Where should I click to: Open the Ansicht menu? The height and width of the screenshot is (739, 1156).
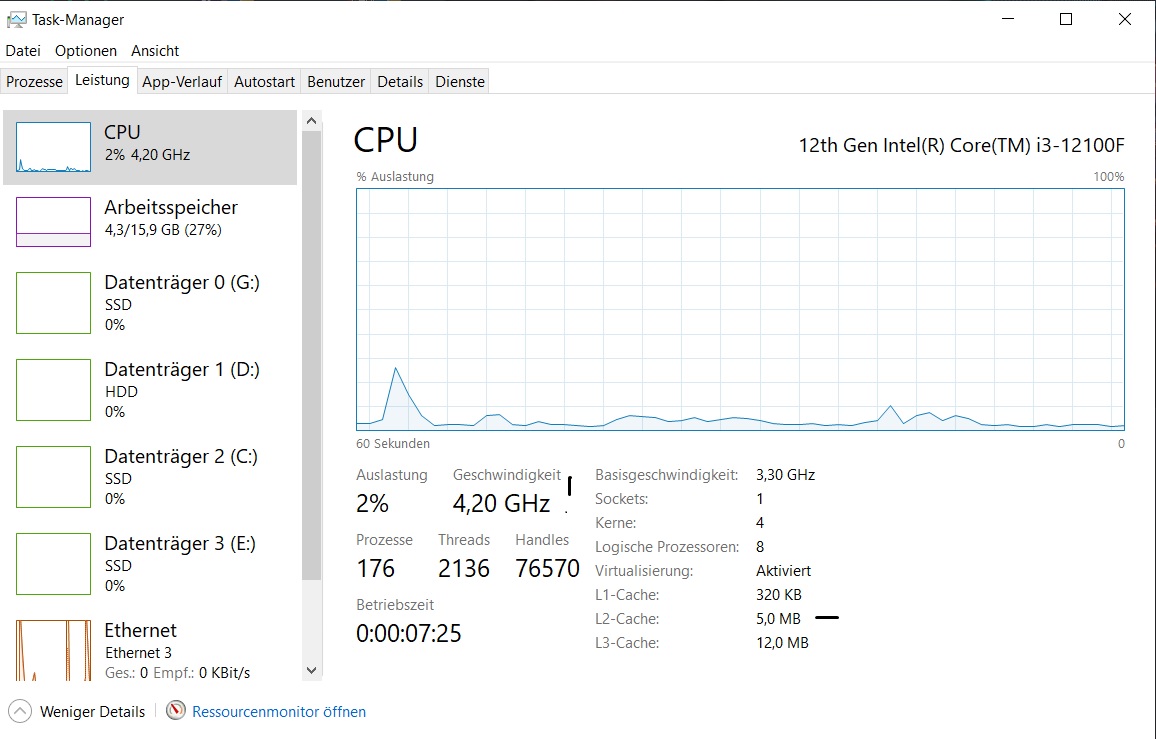click(155, 51)
